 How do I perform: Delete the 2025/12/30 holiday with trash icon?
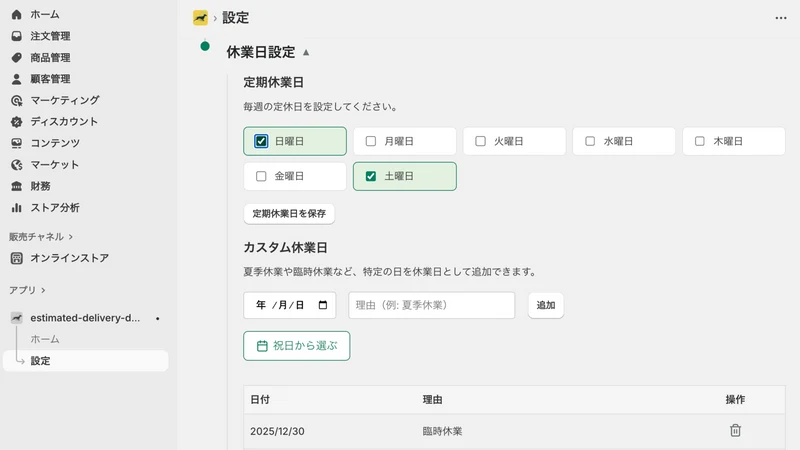tap(735, 431)
